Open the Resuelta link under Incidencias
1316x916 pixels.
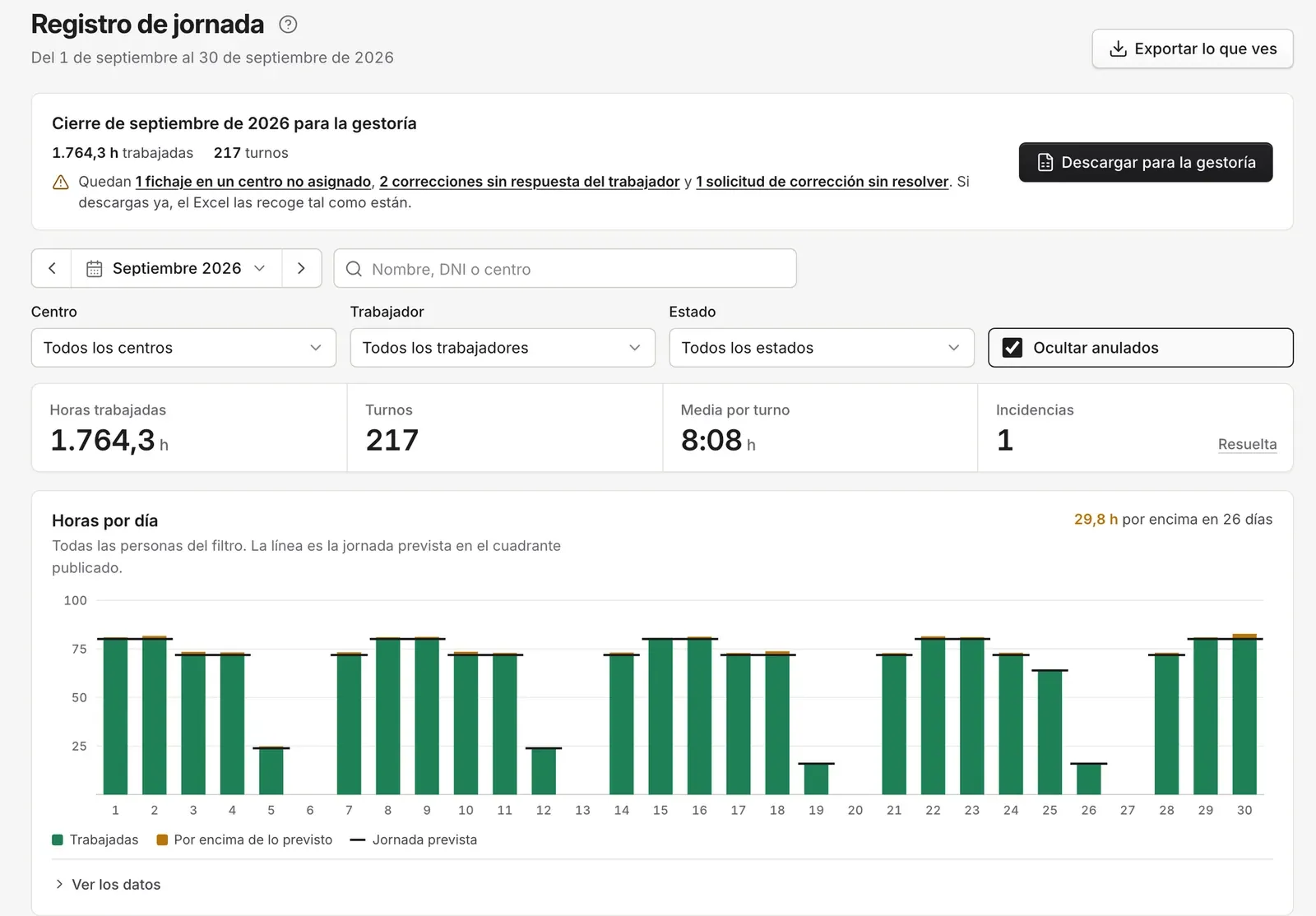click(x=1247, y=444)
